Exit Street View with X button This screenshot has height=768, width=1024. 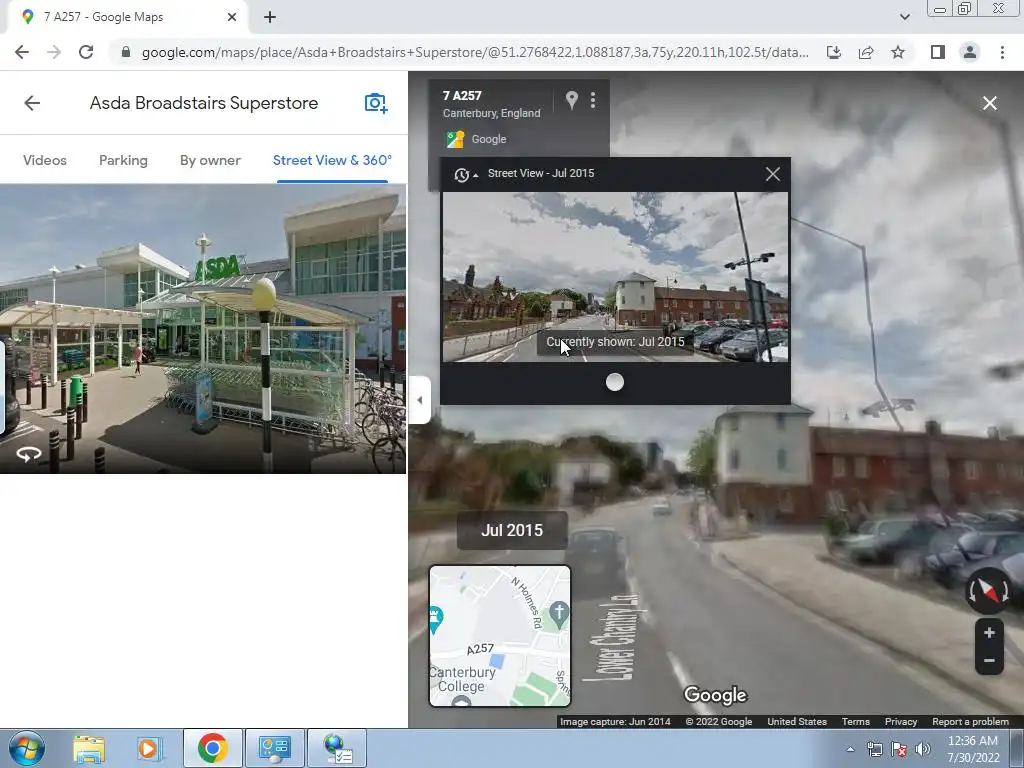(x=989, y=103)
